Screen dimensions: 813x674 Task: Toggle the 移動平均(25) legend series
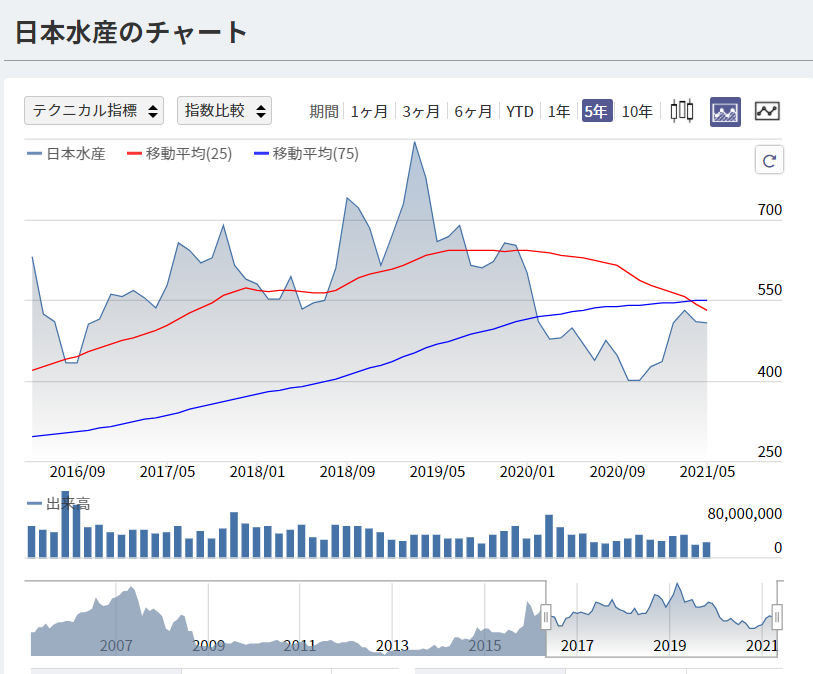pyautogui.click(x=179, y=153)
